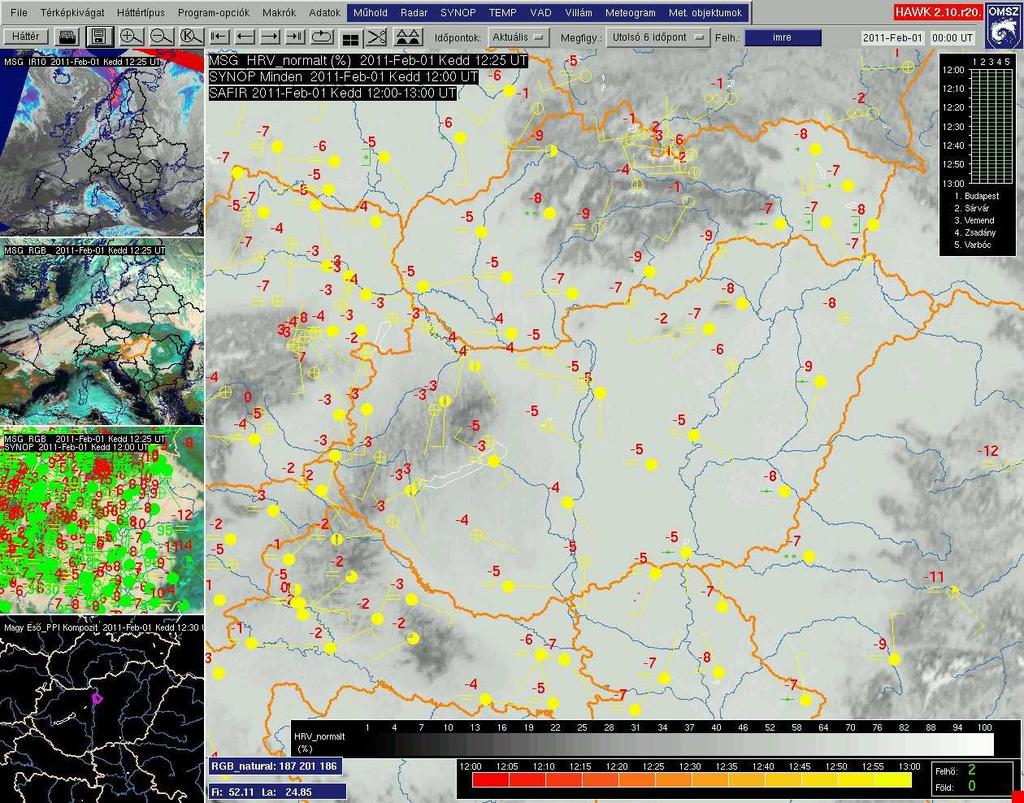
Task: Click the RGB_natural value readout
Action: pyautogui.click(x=274, y=766)
